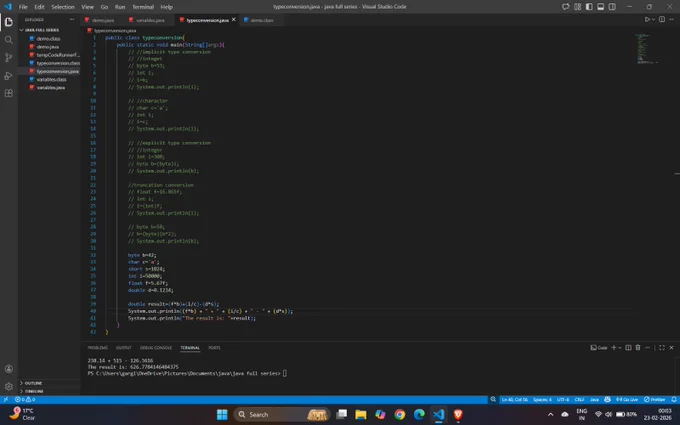Image resolution: width=680 pixels, height=425 pixels.
Task: Open the Run menu
Action: (120, 7)
